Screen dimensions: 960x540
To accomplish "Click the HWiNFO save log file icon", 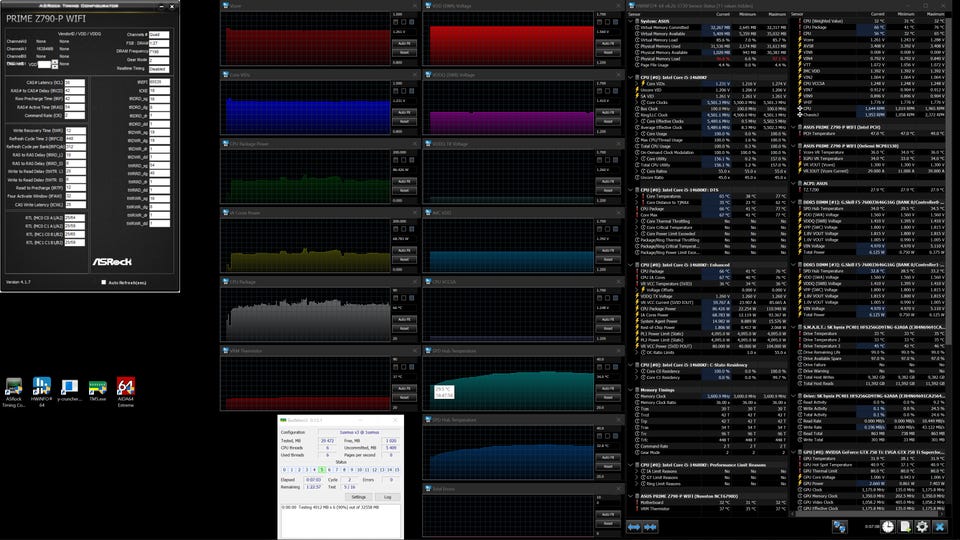I will 904,526.
